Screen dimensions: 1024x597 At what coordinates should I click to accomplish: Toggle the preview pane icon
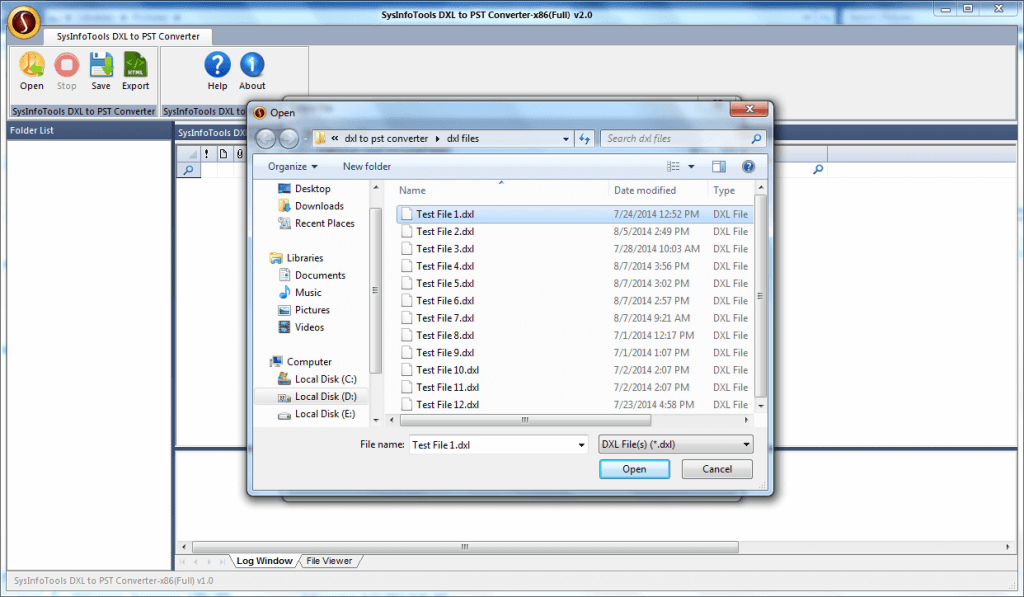click(718, 167)
